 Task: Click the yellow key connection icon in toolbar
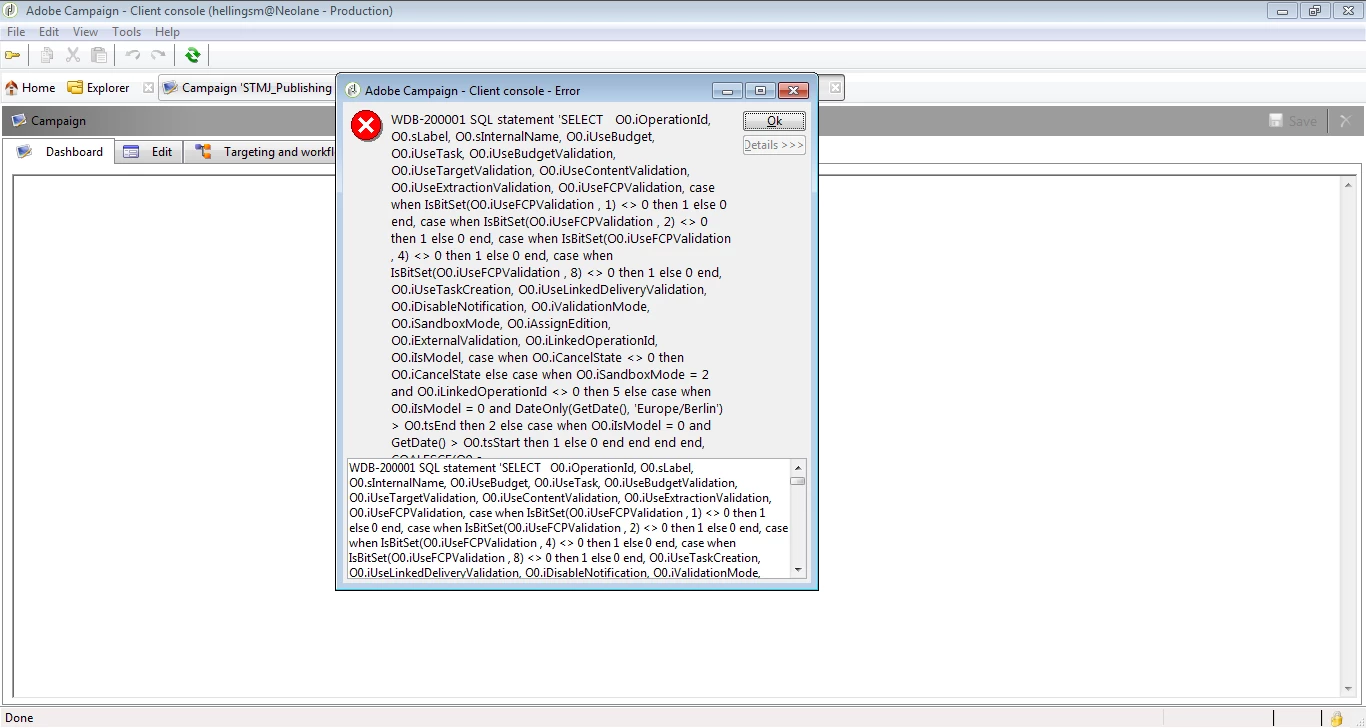tap(13, 55)
